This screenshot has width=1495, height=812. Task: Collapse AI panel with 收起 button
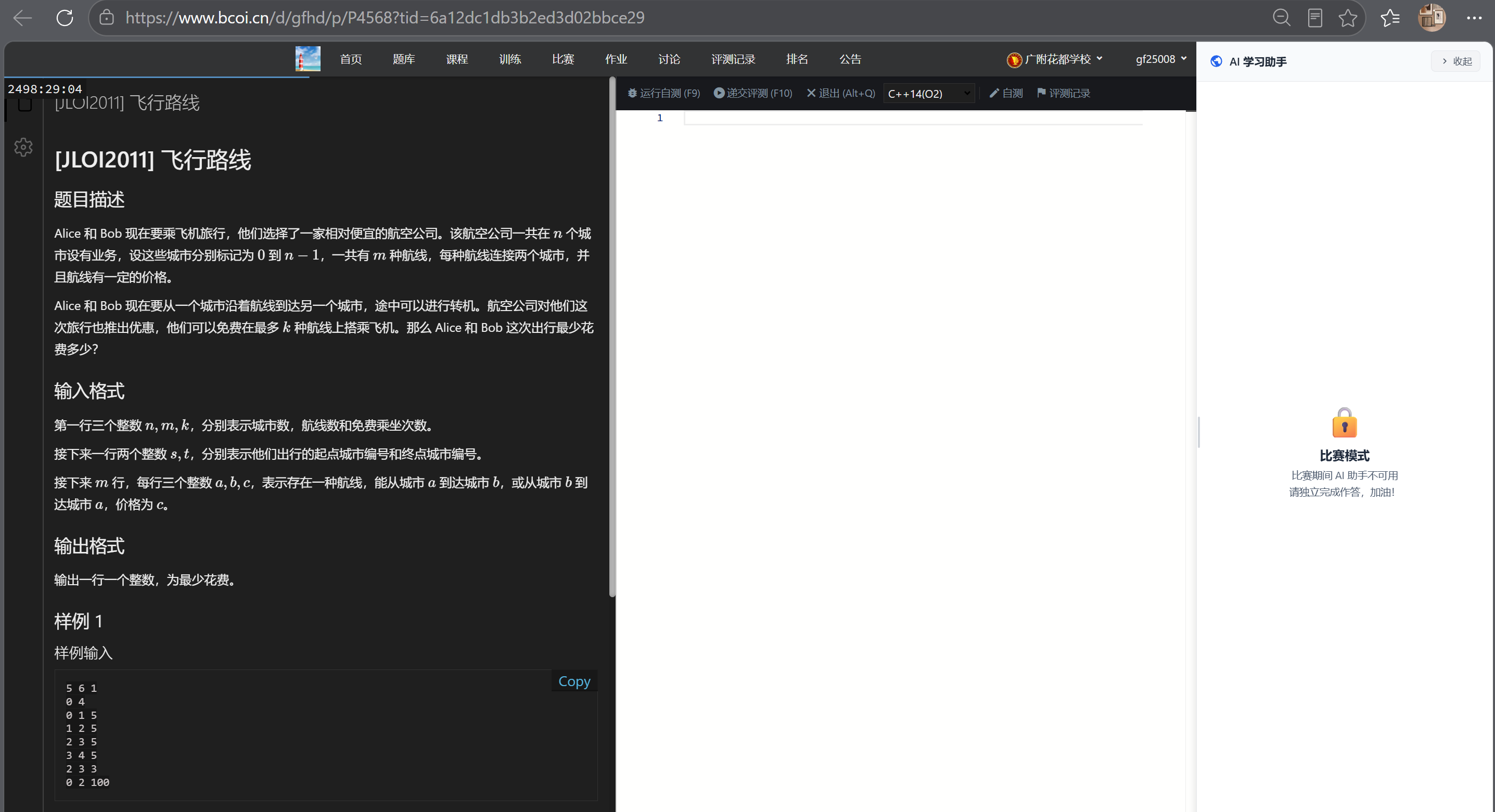tap(1456, 61)
